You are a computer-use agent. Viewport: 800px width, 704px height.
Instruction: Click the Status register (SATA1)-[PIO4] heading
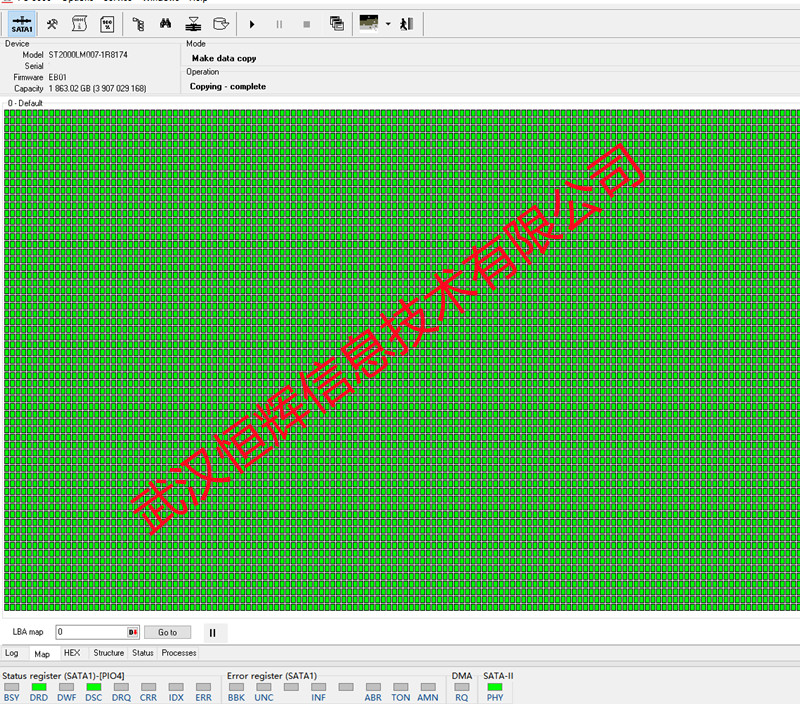click(63, 675)
